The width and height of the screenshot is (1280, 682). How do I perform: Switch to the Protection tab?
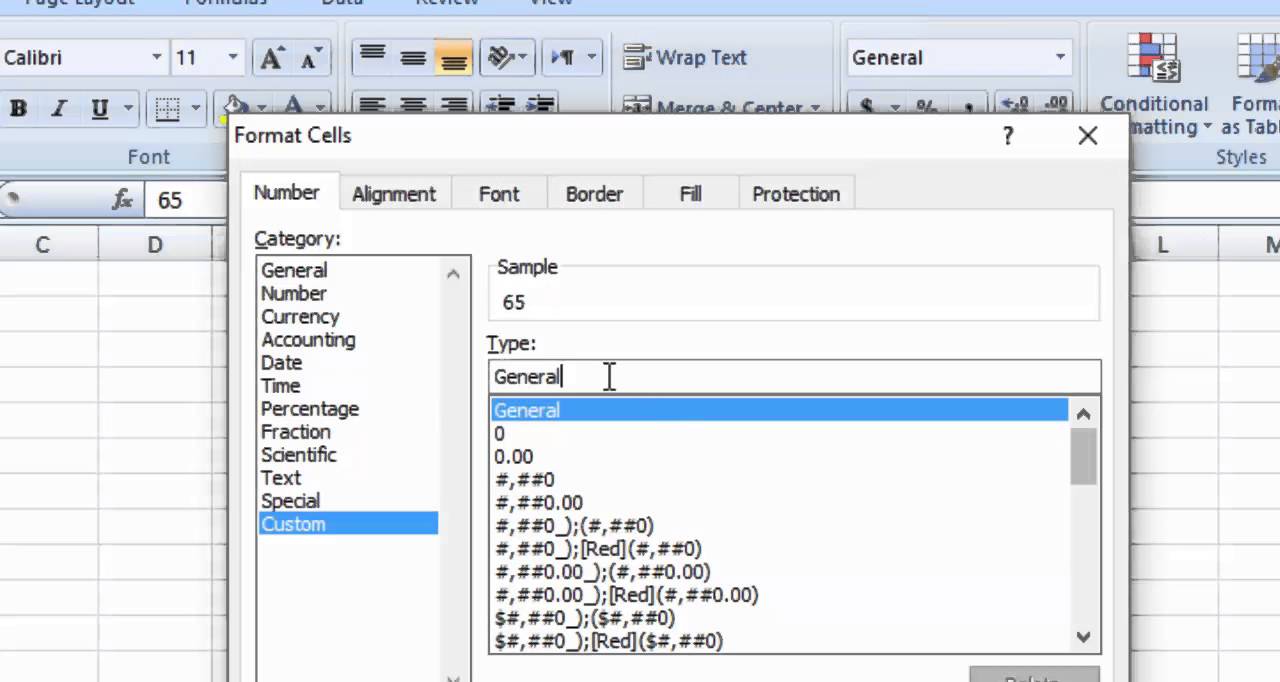(796, 194)
